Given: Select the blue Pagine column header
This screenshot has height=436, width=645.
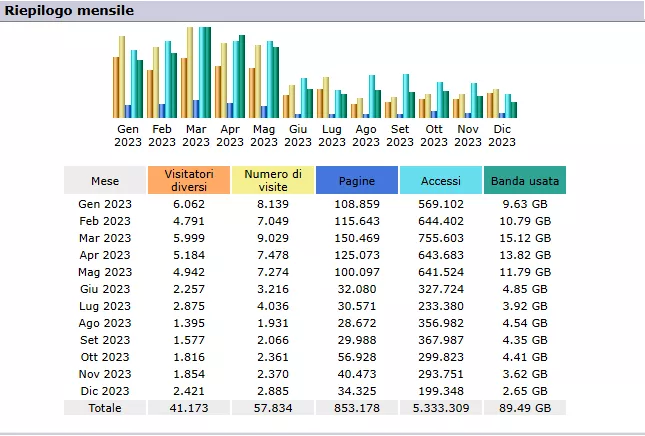Looking at the screenshot, I should tap(356, 181).
